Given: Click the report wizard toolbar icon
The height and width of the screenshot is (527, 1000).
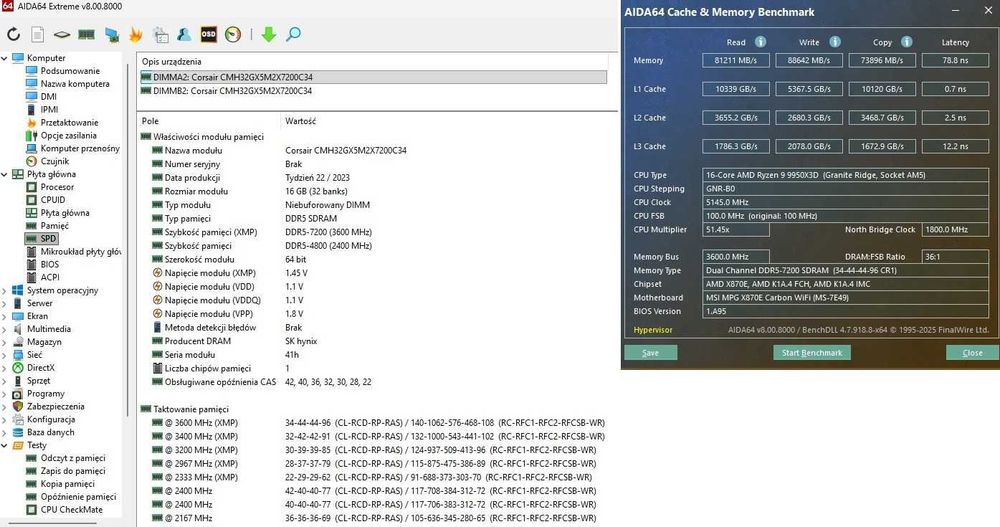Looking at the screenshot, I should (x=161, y=34).
